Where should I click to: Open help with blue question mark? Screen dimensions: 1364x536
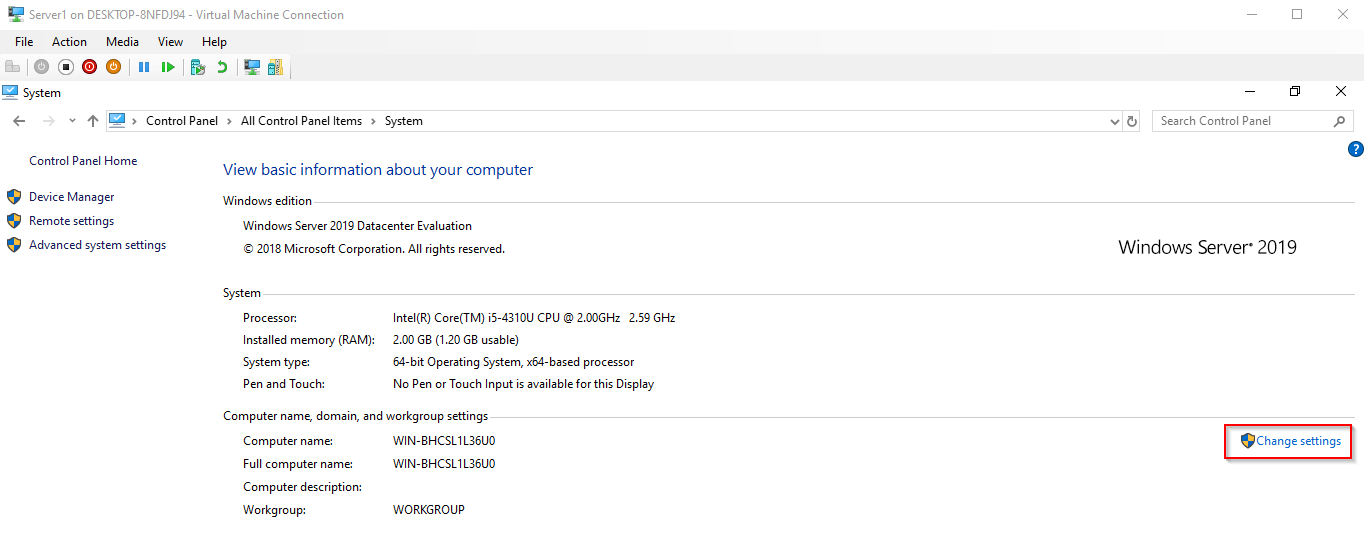point(1356,150)
